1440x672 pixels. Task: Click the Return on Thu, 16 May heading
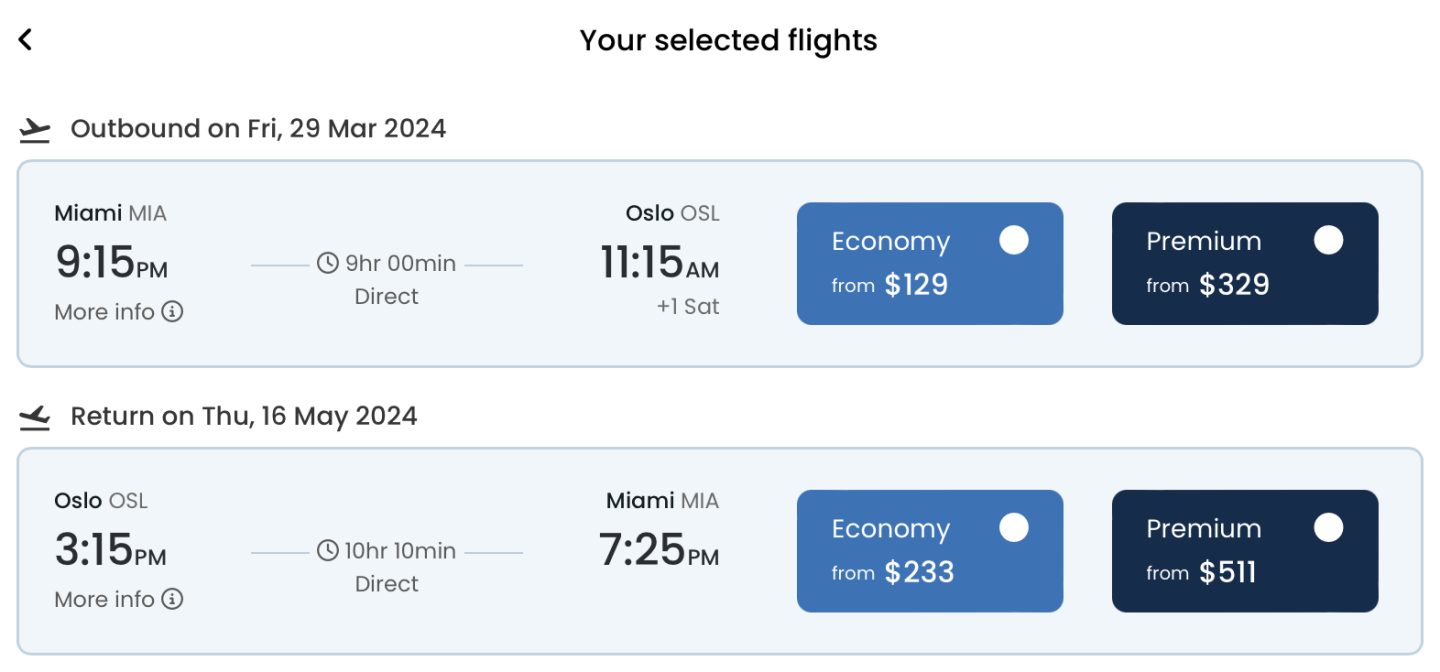click(x=243, y=416)
